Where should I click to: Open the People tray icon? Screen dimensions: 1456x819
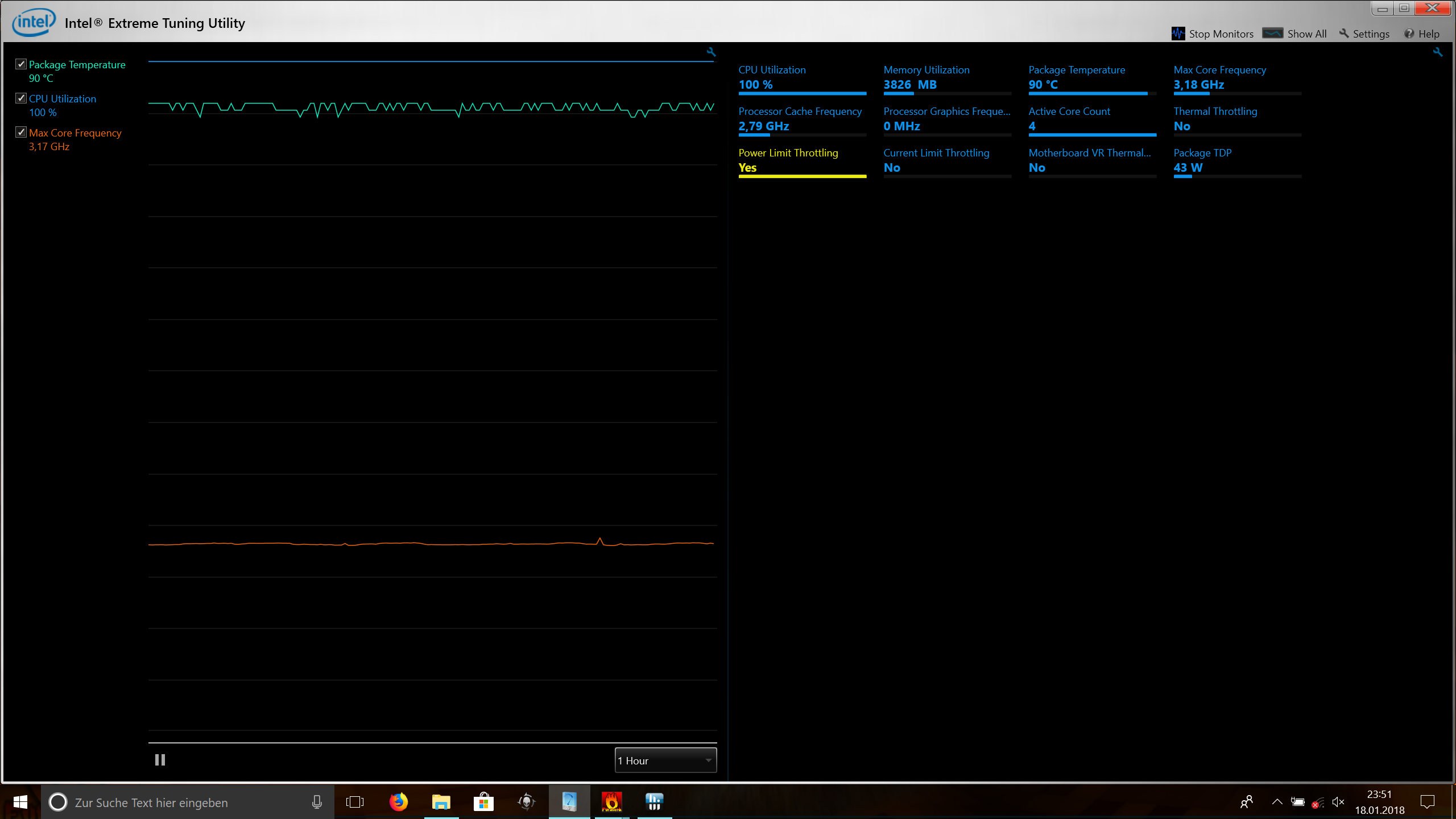[x=1247, y=802]
